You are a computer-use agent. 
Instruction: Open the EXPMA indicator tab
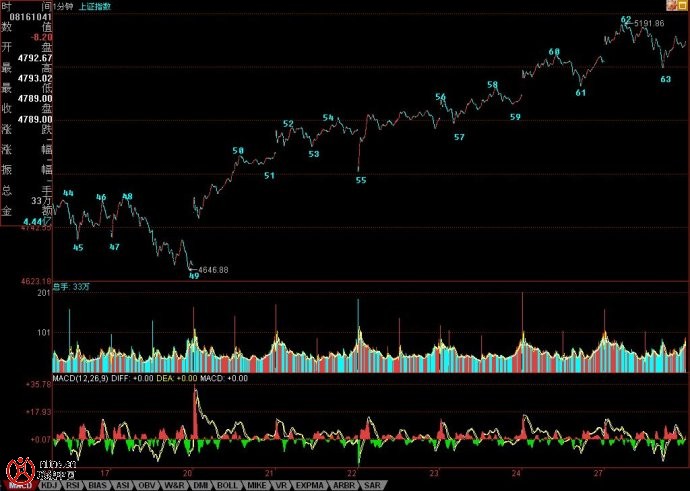click(307, 485)
